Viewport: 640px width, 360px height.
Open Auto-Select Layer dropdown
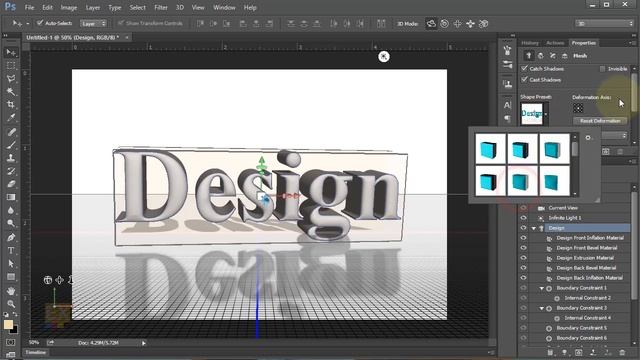pyautogui.click(x=93, y=23)
